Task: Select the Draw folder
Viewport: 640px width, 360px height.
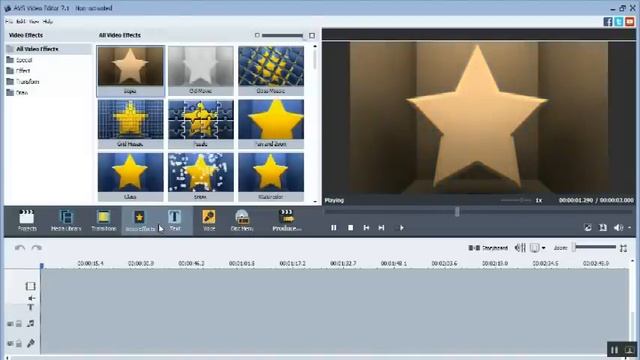Action: click(22, 92)
